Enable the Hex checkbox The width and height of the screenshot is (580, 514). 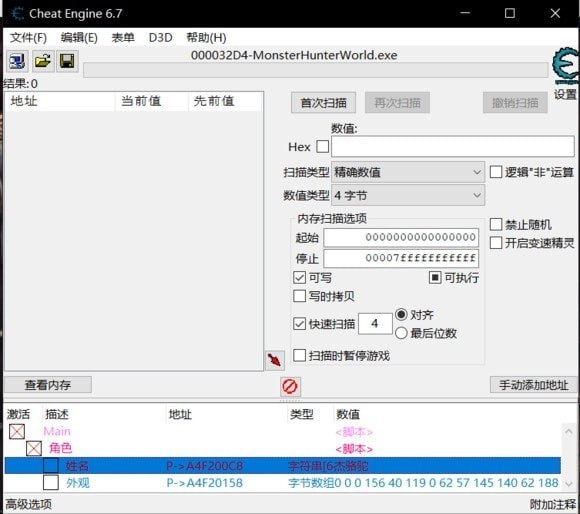pyautogui.click(x=323, y=147)
